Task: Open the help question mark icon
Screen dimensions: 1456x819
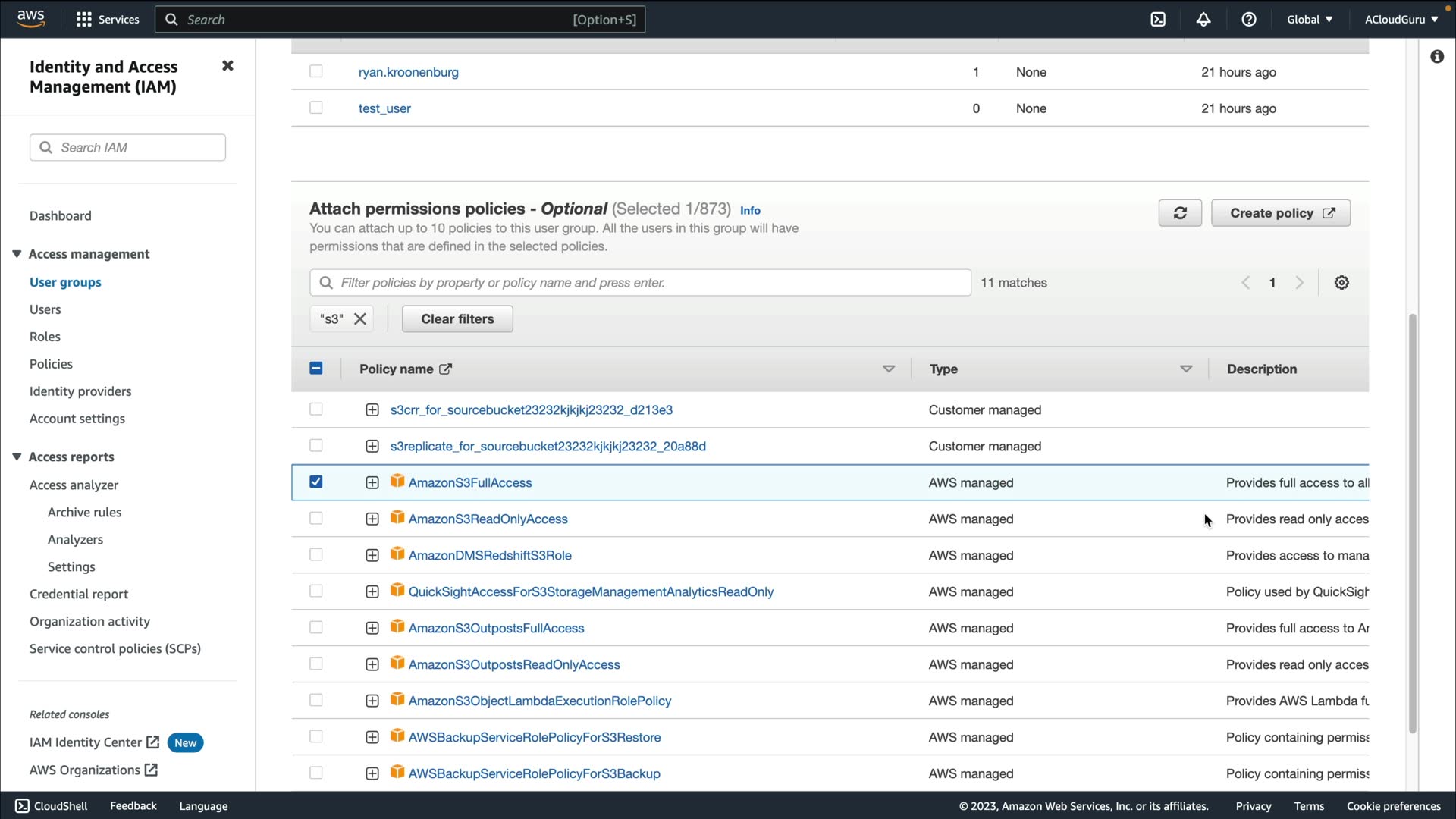Action: (1249, 20)
